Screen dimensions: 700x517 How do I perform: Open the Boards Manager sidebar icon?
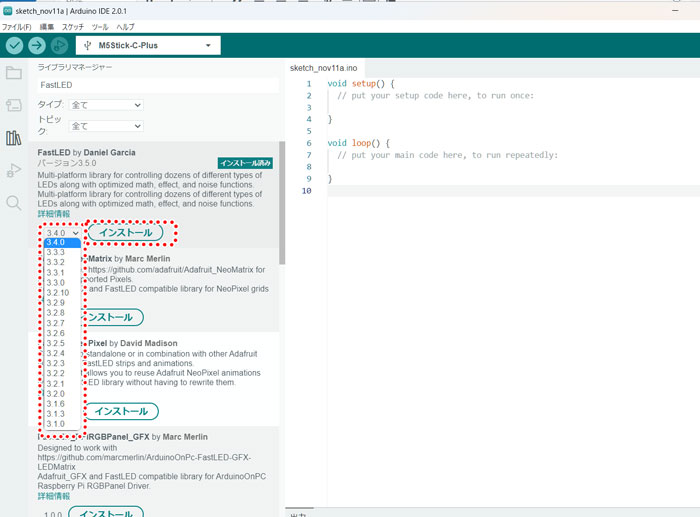tap(13, 105)
